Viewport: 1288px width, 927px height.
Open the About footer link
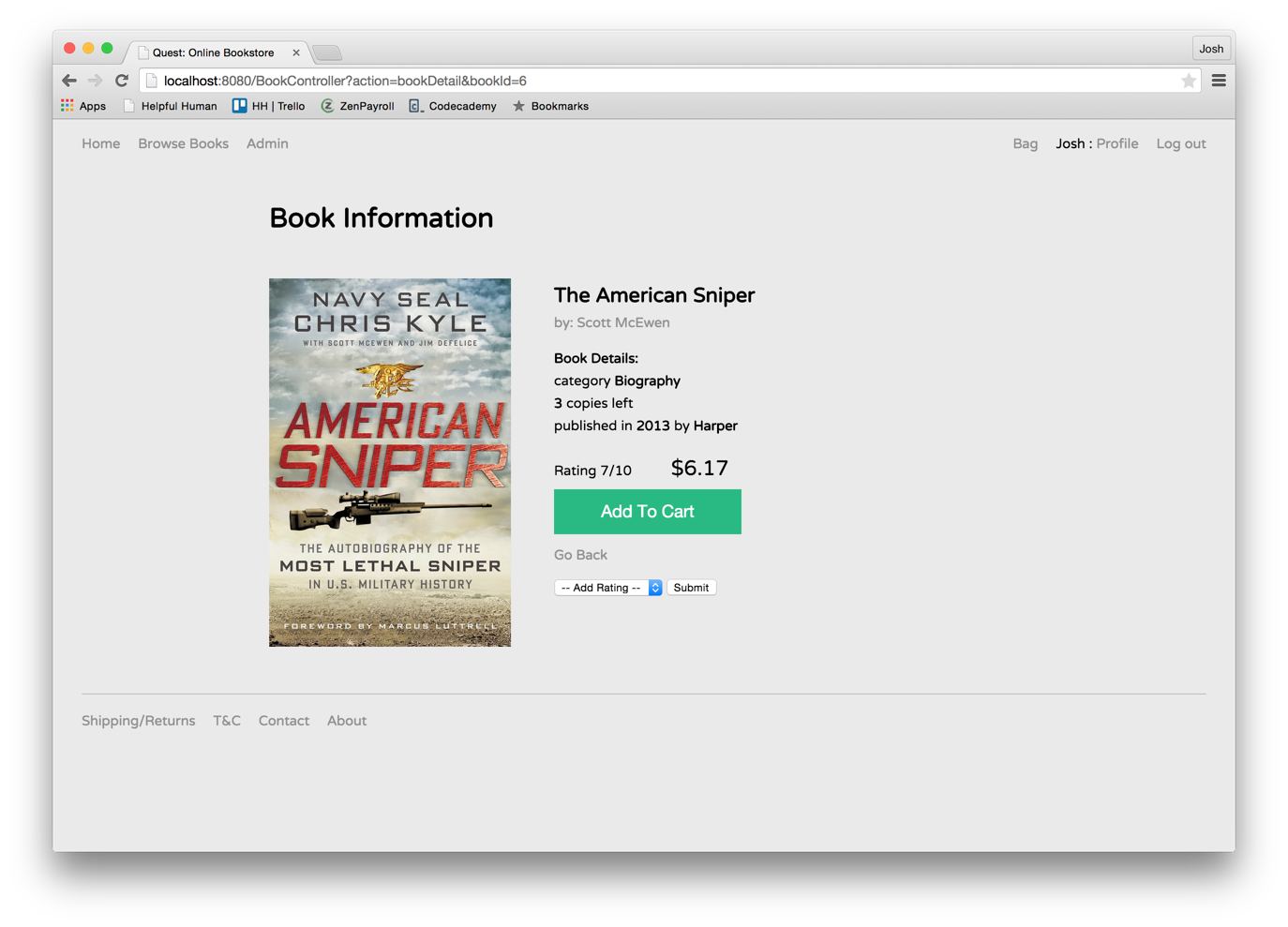346,720
